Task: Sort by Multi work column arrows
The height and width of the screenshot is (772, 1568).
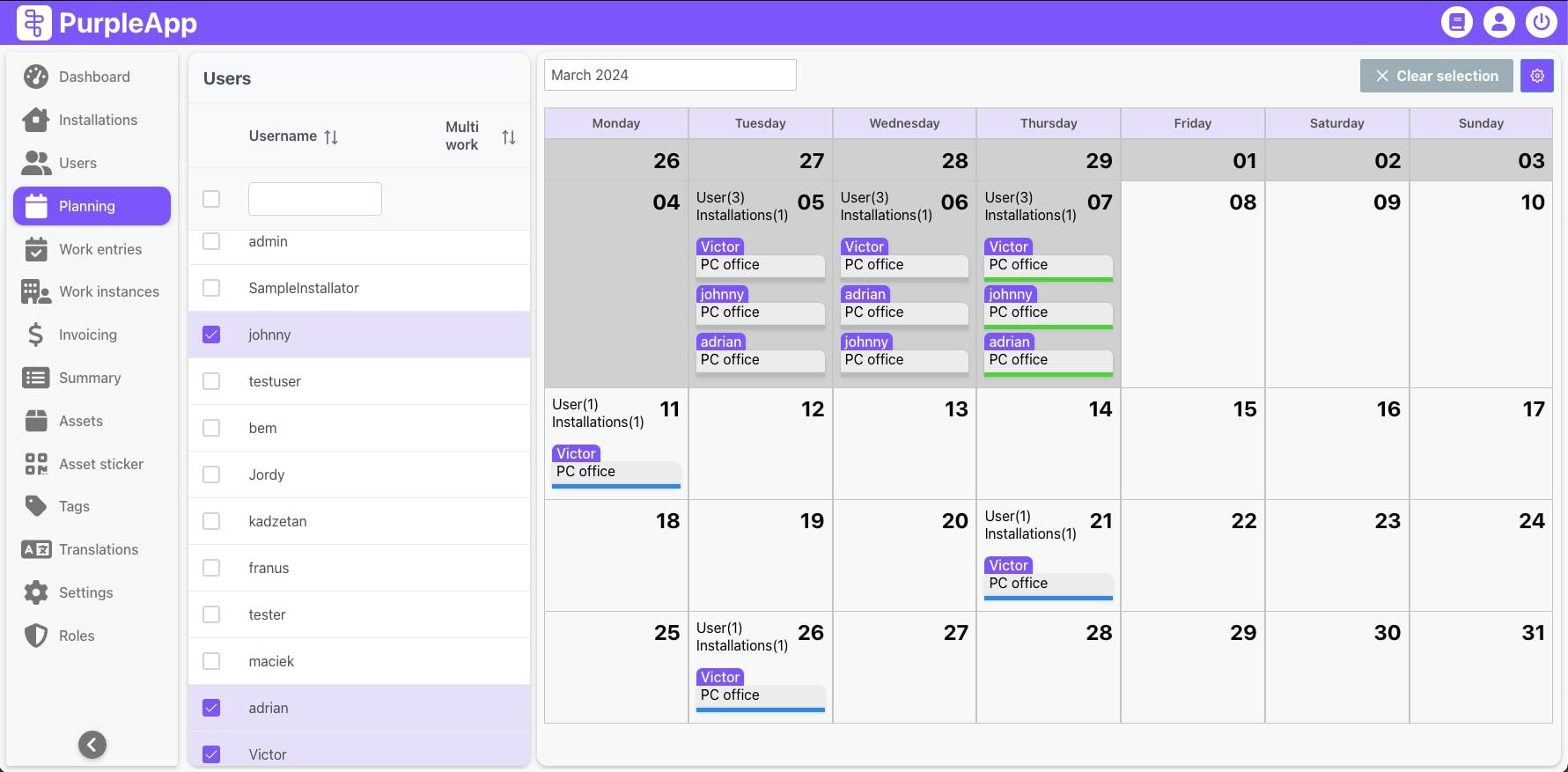Action: pos(508,136)
